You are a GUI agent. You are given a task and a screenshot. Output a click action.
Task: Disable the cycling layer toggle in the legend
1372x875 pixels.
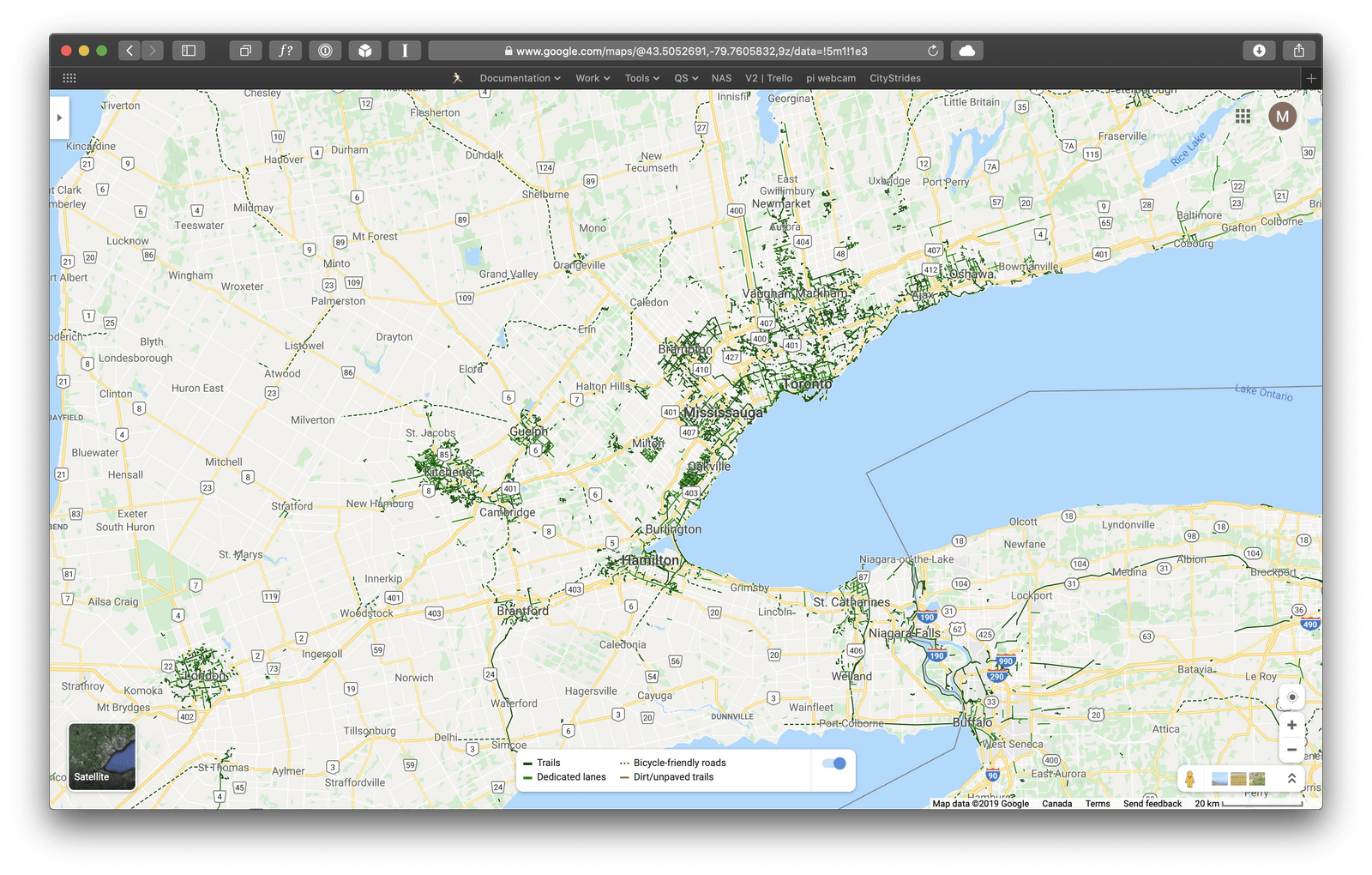tap(831, 763)
